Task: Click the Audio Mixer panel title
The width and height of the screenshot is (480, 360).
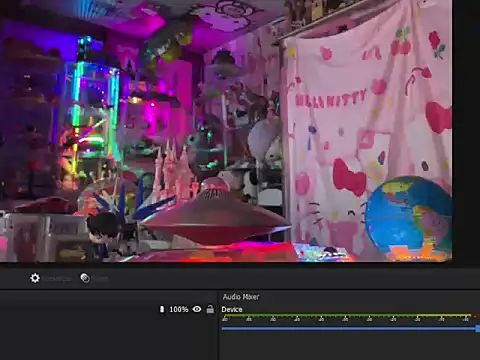Action: pos(241,297)
